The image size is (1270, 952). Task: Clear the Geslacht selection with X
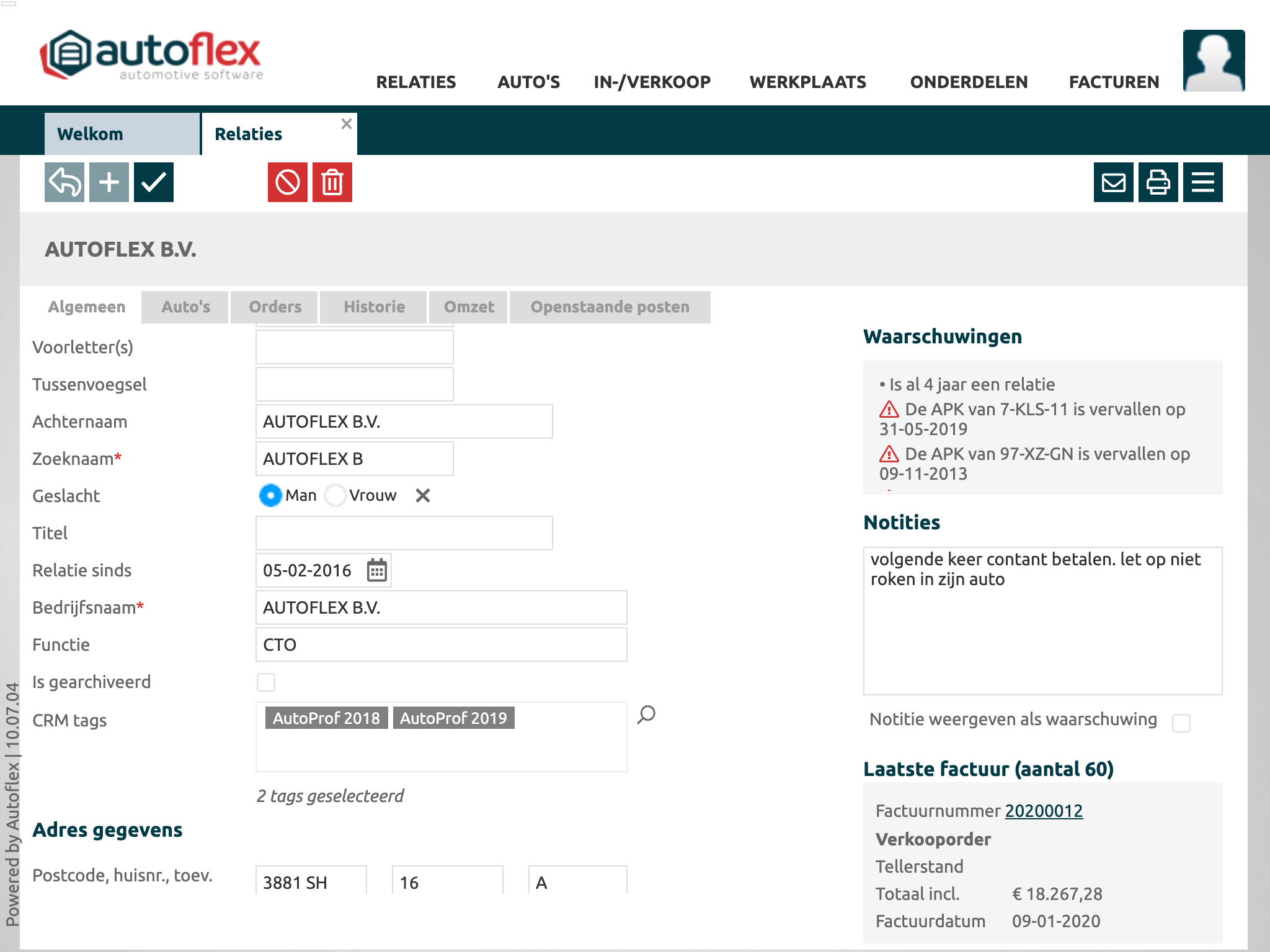coord(423,495)
